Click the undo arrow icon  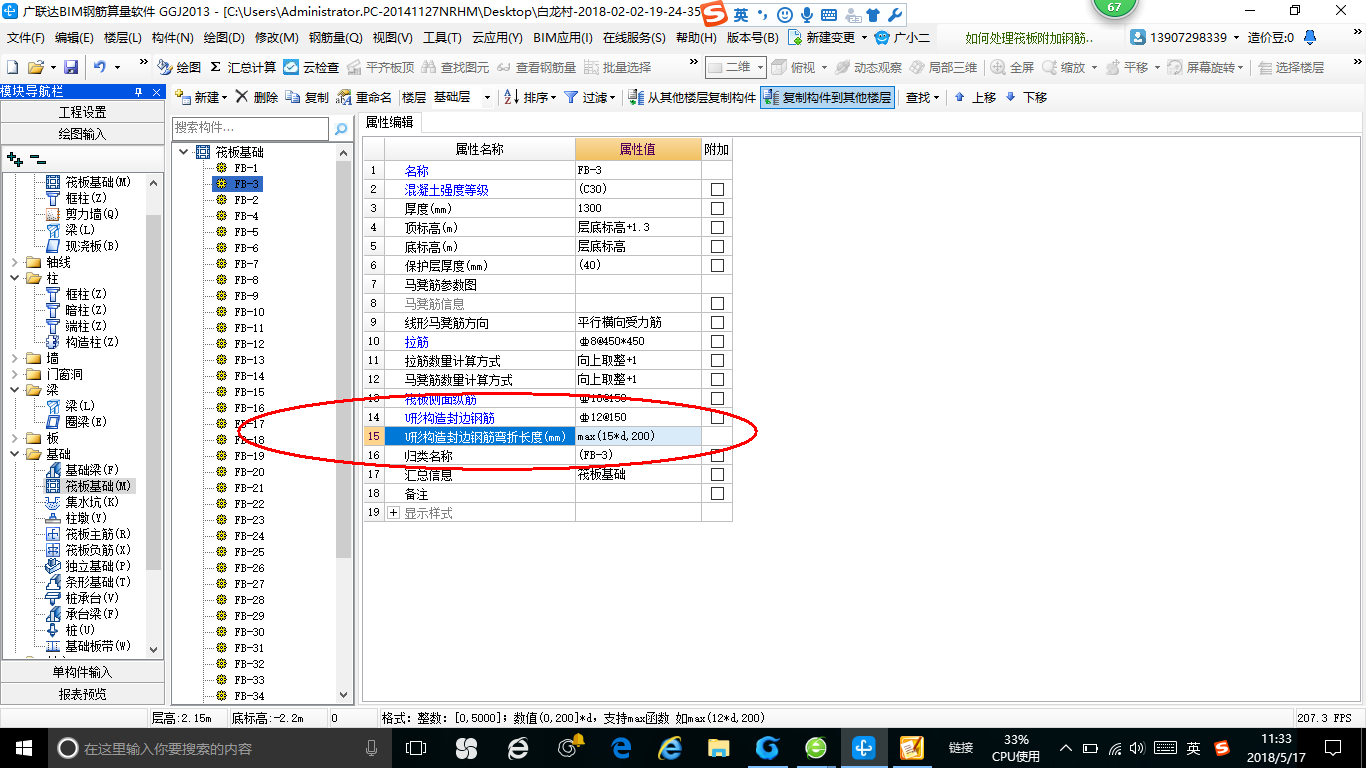100,67
